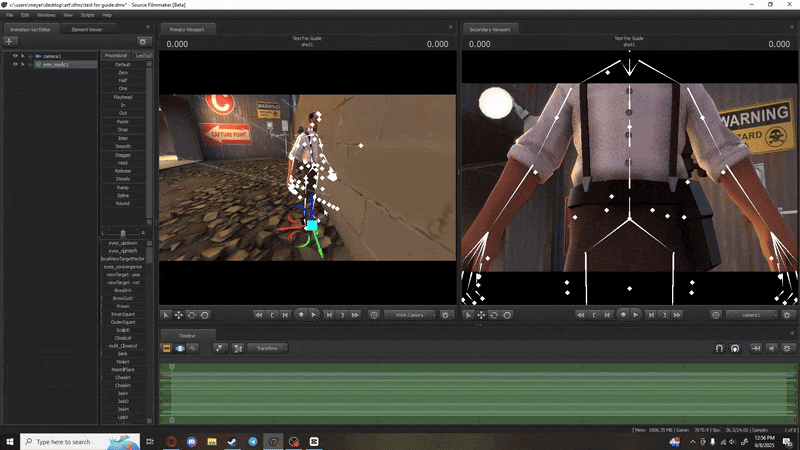
Task: Step back one frame in primary viewport
Action: (285, 315)
